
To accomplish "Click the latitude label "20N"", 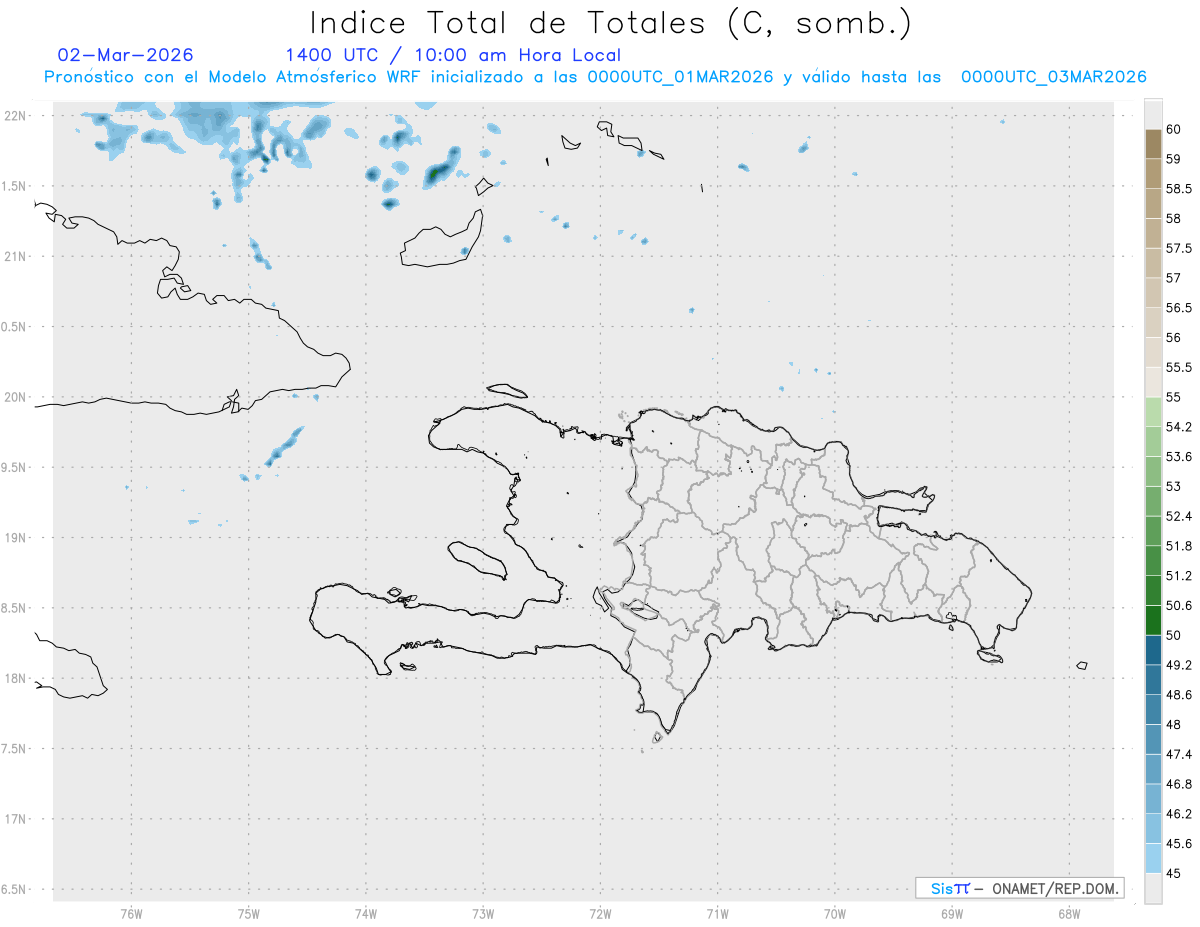I will pos(15,397).
